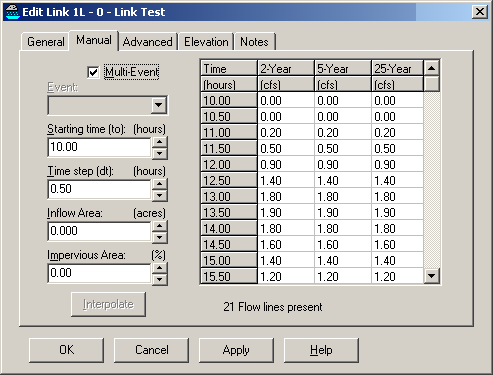This screenshot has height=375, width=493.
Task: Increase Starting time with up arrow
Action: [160, 142]
